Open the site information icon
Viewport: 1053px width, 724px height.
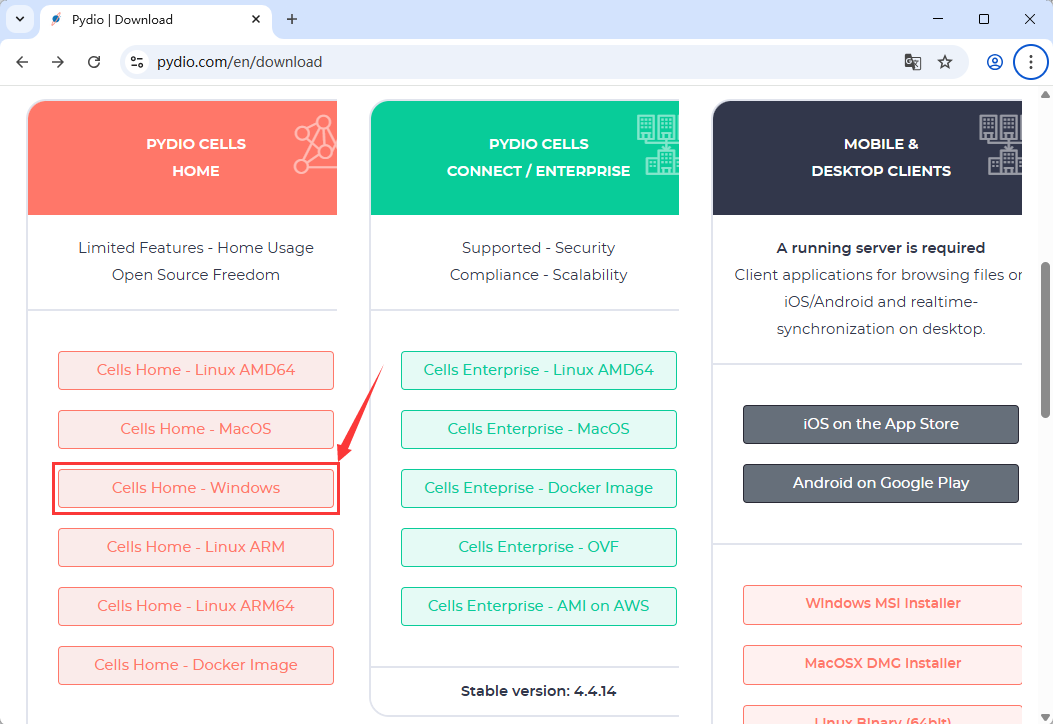[138, 62]
